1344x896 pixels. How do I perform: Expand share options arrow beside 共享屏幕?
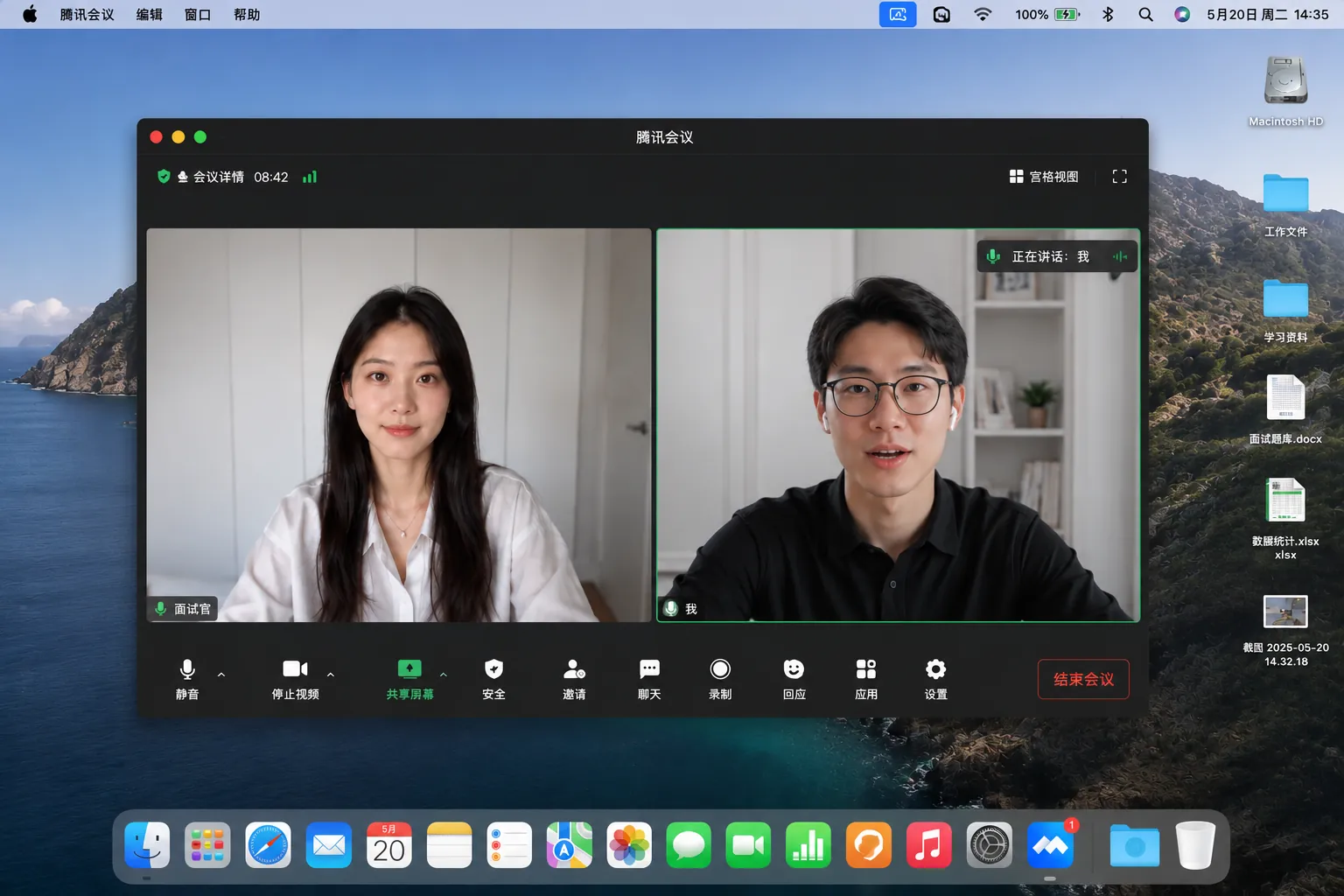pyautogui.click(x=444, y=675)
